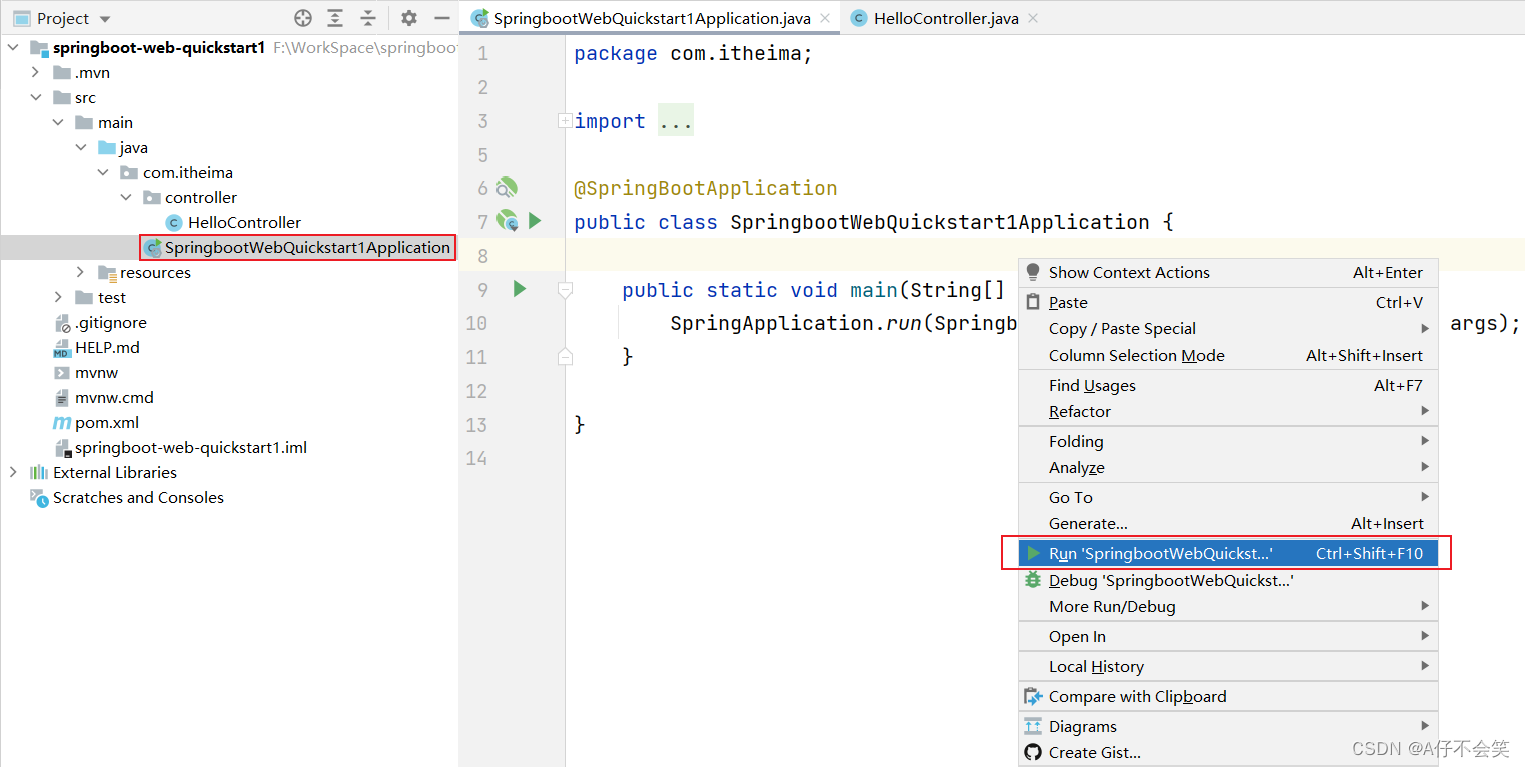Click the Expand All icon in Project toolbar
Screen dimensions: 1525x767
pos(334,17)
